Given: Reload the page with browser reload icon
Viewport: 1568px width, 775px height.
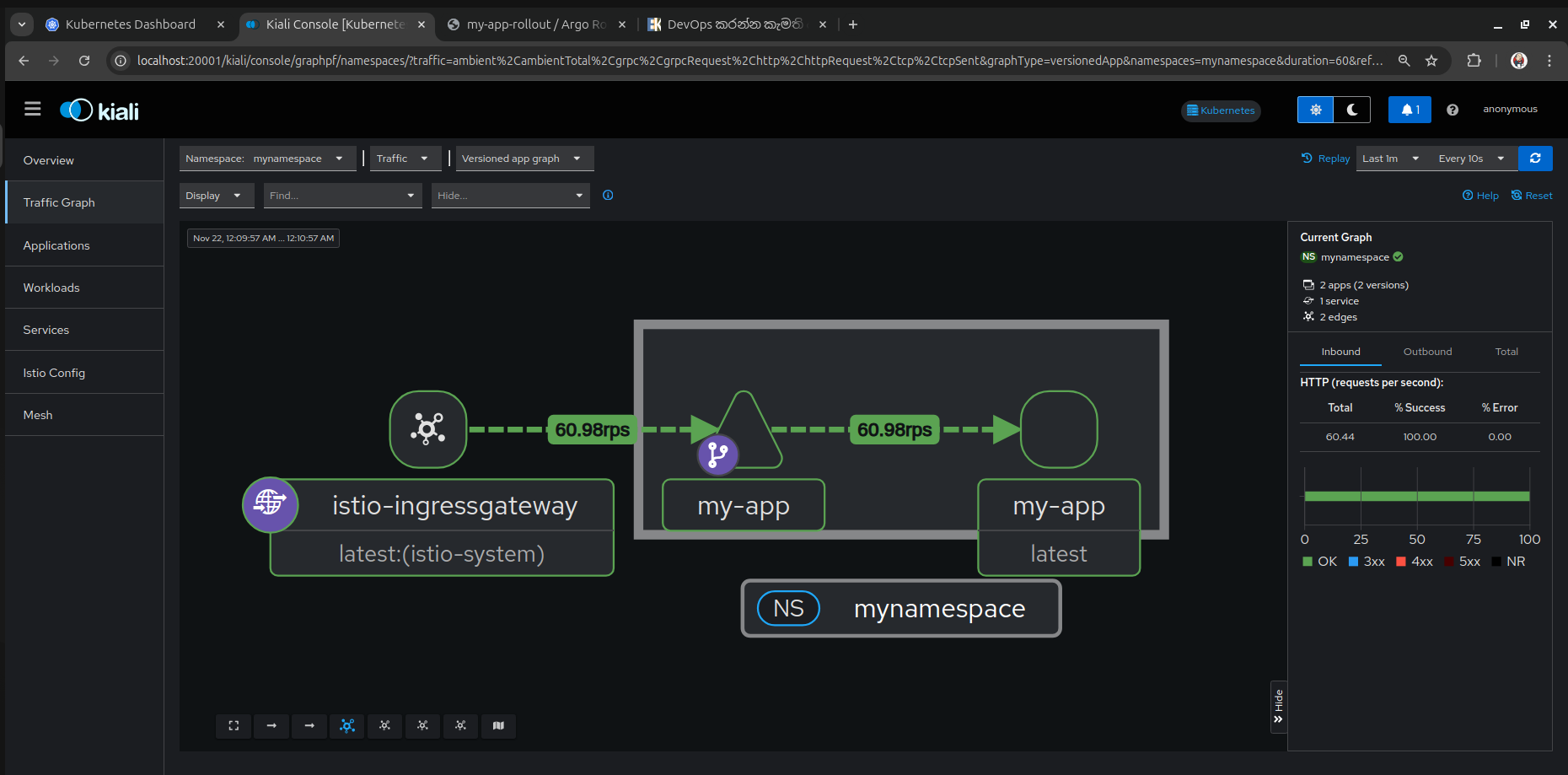Looking at the screenshot, I should coord(84,61).
